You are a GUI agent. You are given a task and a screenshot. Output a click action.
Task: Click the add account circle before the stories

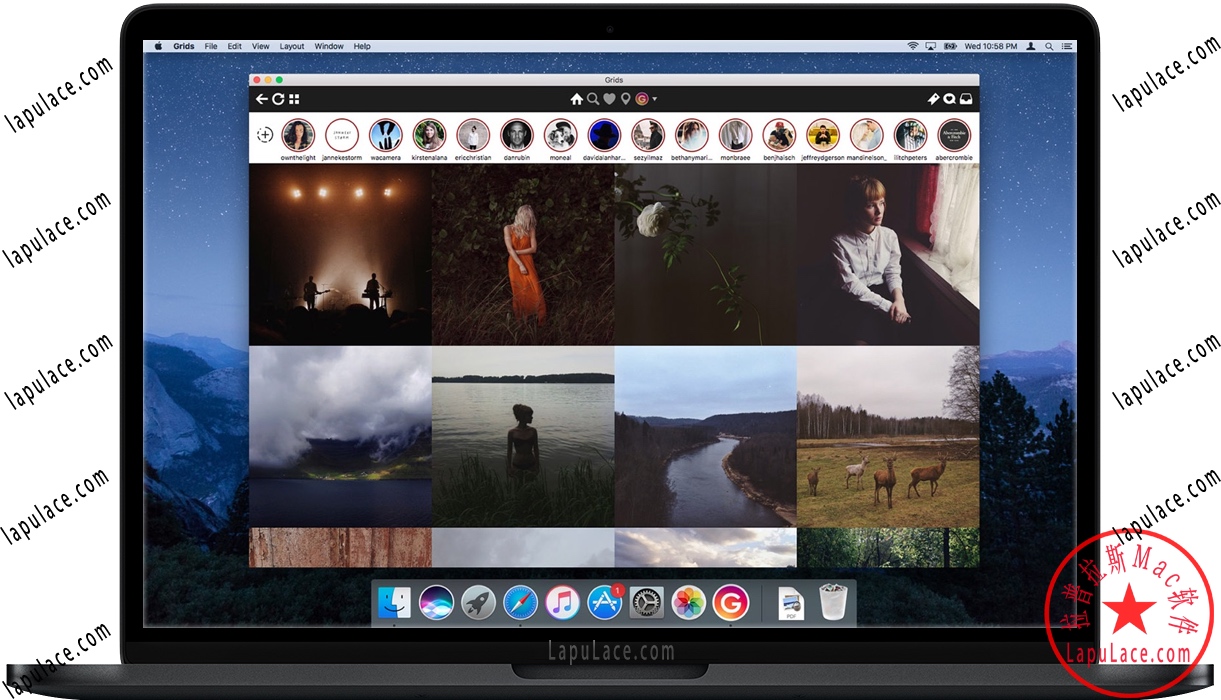click(x=267, y=134)
